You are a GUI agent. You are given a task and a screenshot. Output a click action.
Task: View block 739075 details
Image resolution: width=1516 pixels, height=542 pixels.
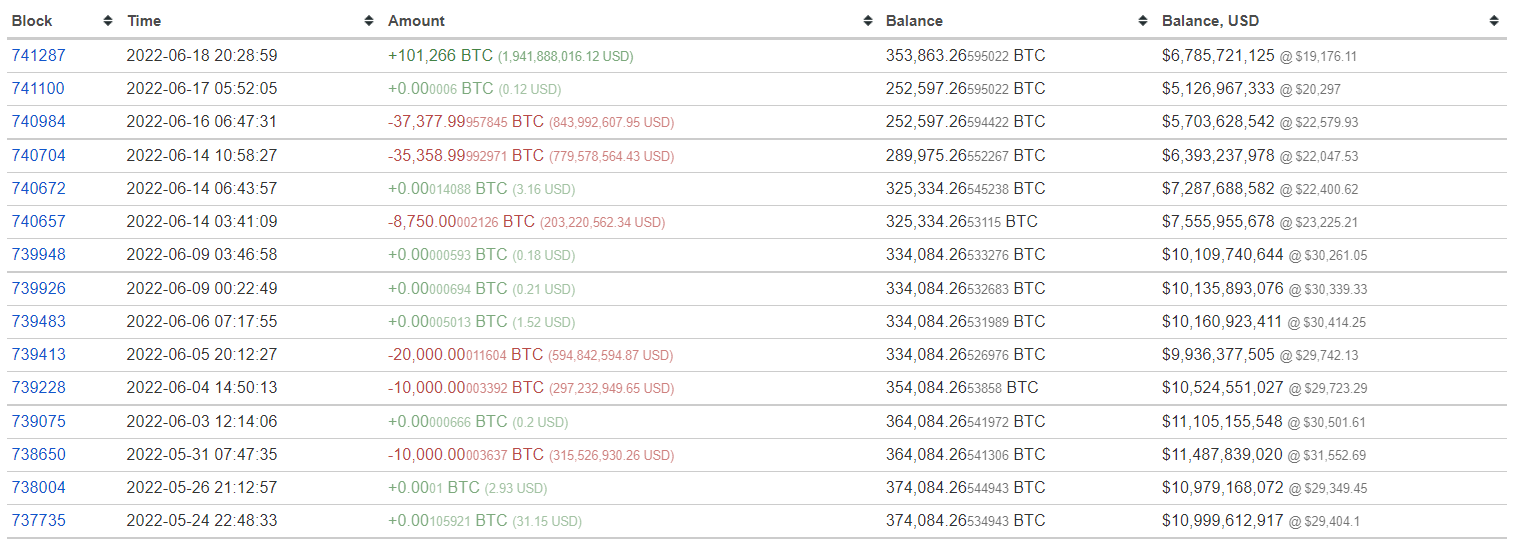(x=38, y=422)
